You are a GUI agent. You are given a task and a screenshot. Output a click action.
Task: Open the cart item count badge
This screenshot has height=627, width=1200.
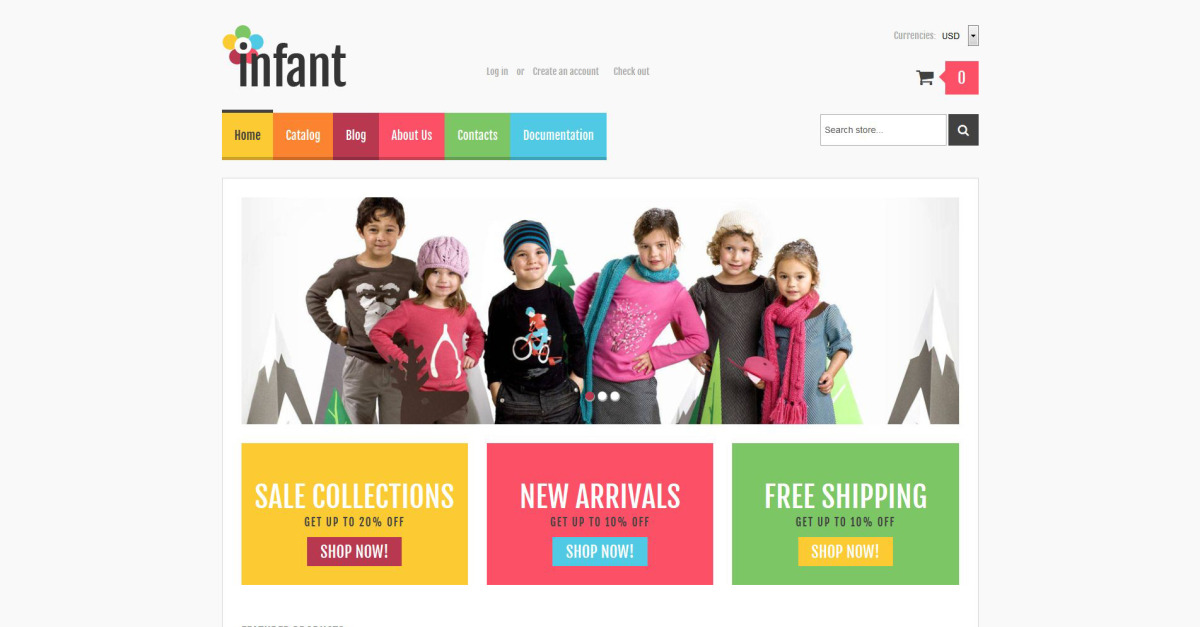point(961,77)
